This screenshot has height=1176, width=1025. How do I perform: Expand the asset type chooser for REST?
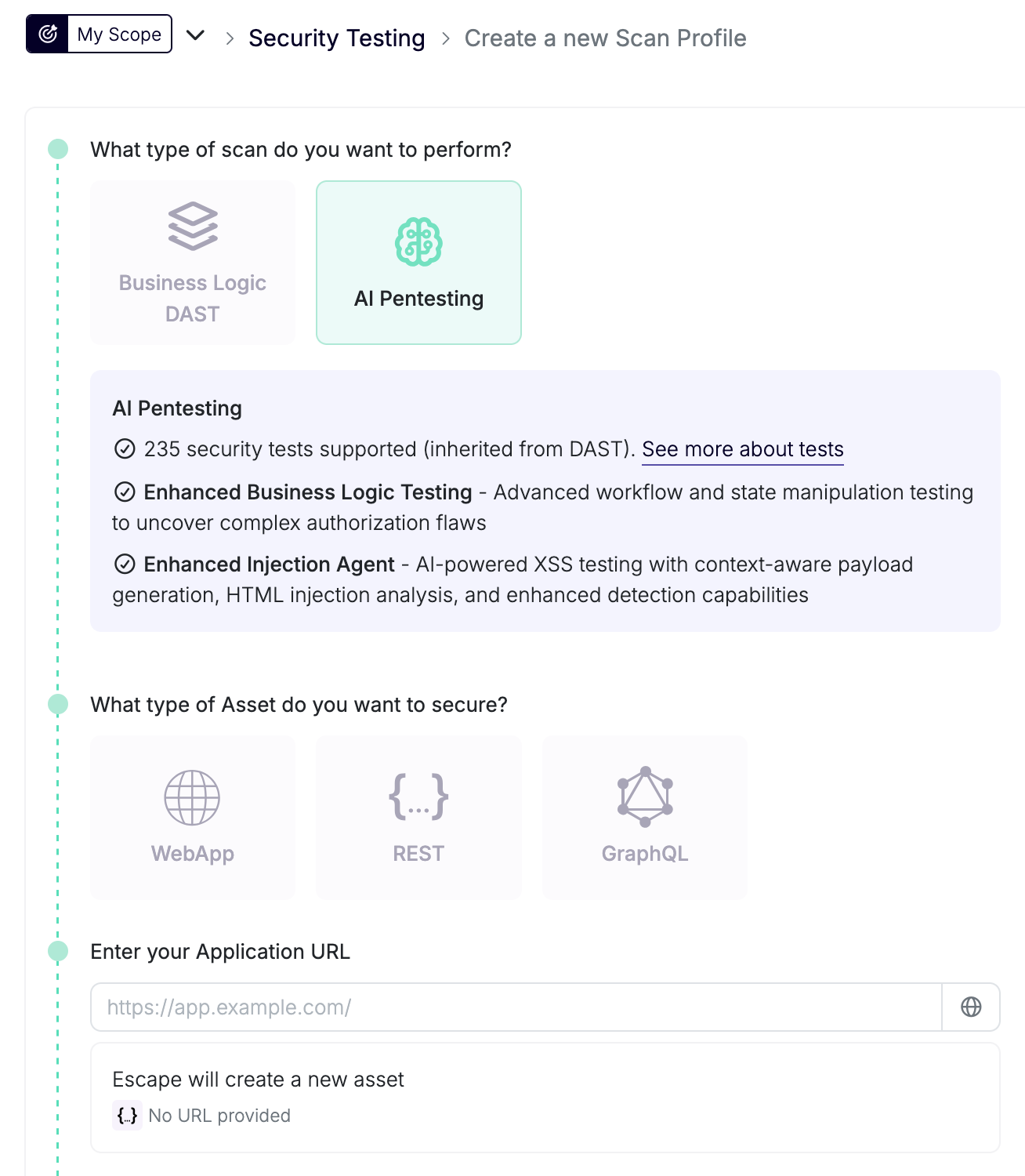coord(418,817)
